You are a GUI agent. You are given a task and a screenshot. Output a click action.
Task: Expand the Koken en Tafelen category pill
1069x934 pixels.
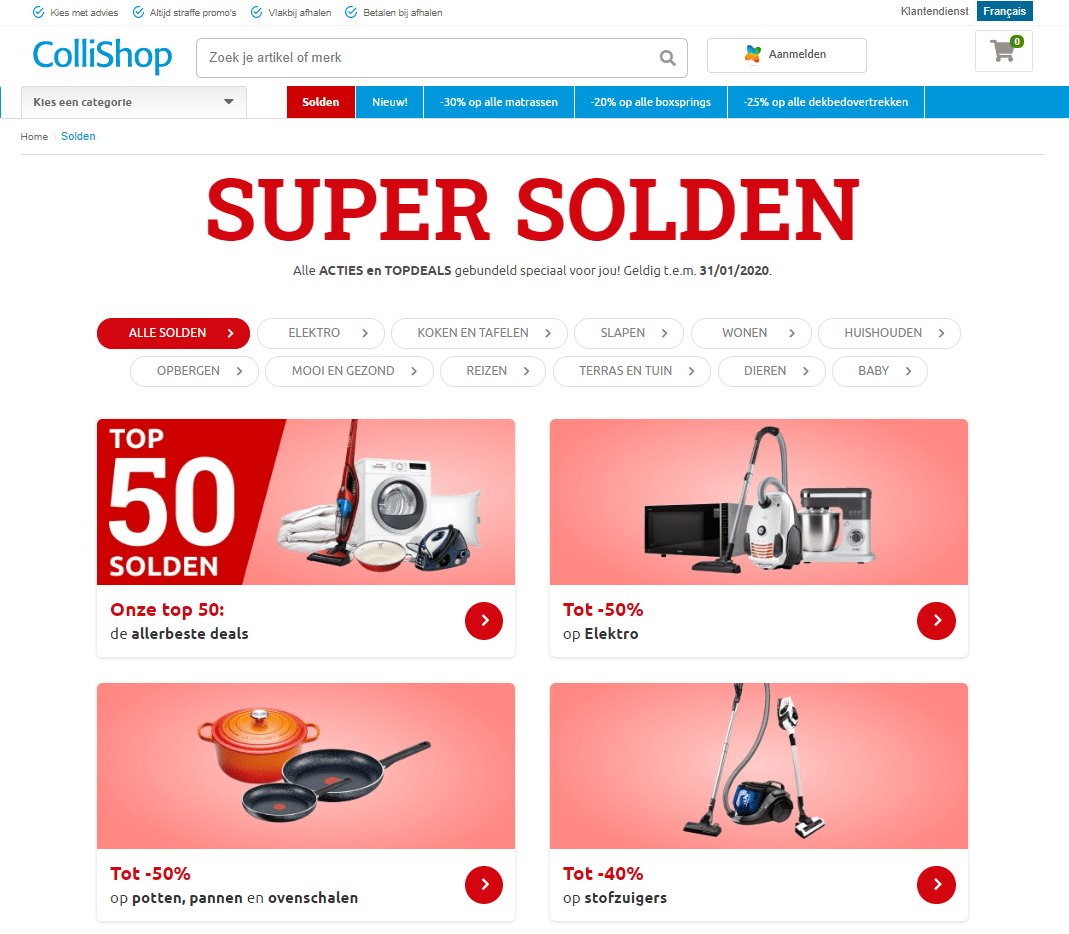click(479, 333)
